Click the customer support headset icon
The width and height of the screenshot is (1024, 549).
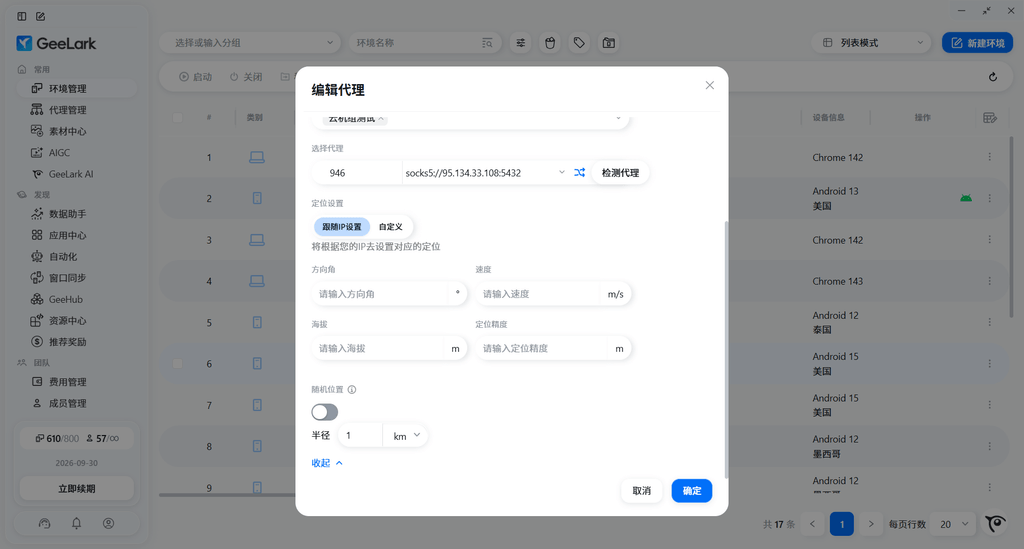(x=44, y=523)
